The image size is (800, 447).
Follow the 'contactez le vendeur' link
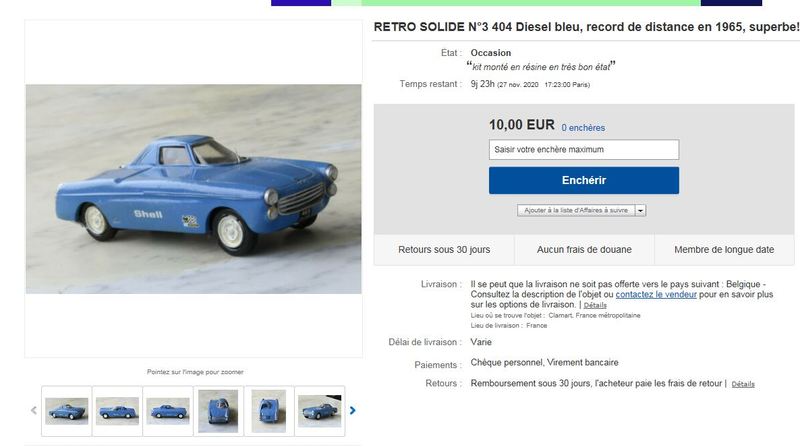[656, 294]
